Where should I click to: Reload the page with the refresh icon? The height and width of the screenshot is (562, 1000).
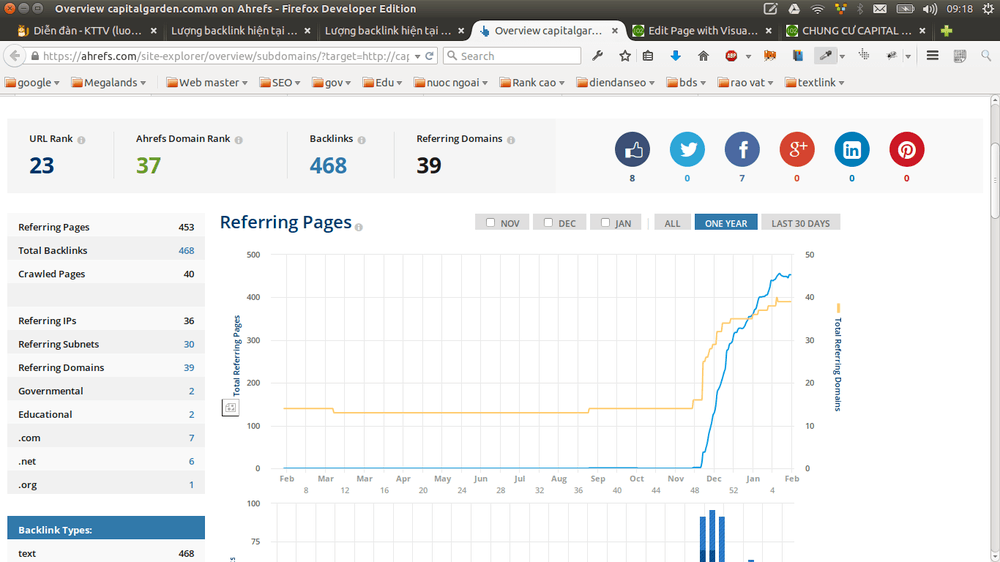(x=430, y=56)
